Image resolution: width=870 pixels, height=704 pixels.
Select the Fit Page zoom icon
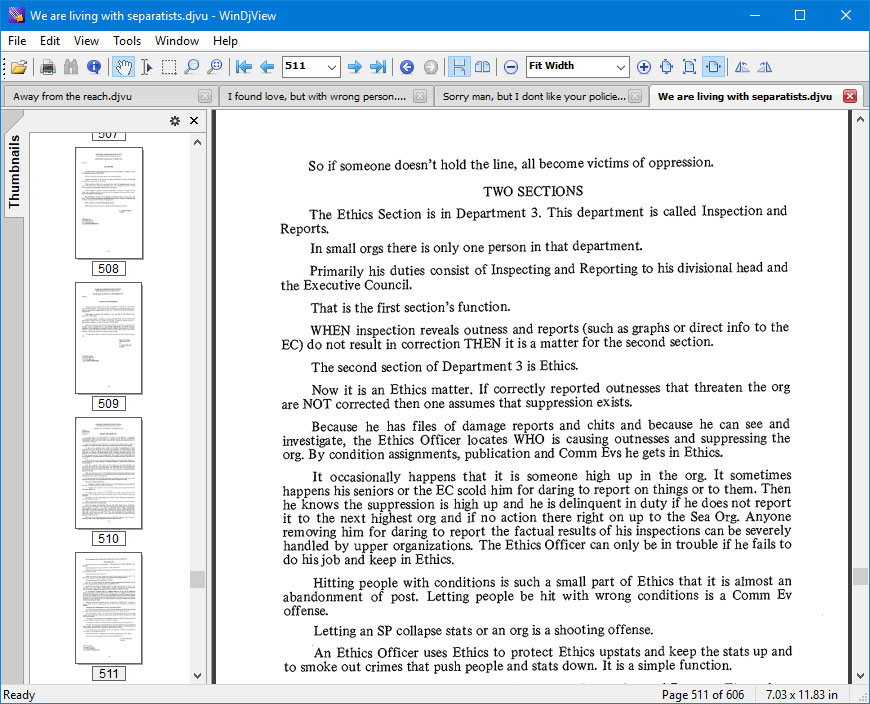(x=689, y=67)
